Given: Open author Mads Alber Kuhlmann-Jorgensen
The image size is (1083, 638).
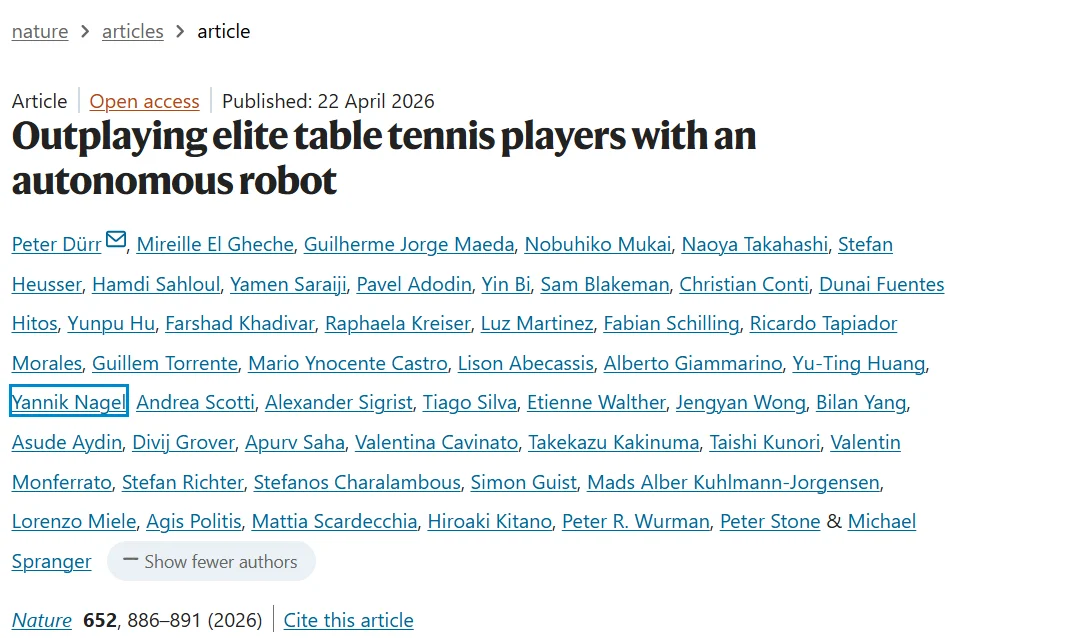Looking at the screenshot, I should tap(733, 482).
